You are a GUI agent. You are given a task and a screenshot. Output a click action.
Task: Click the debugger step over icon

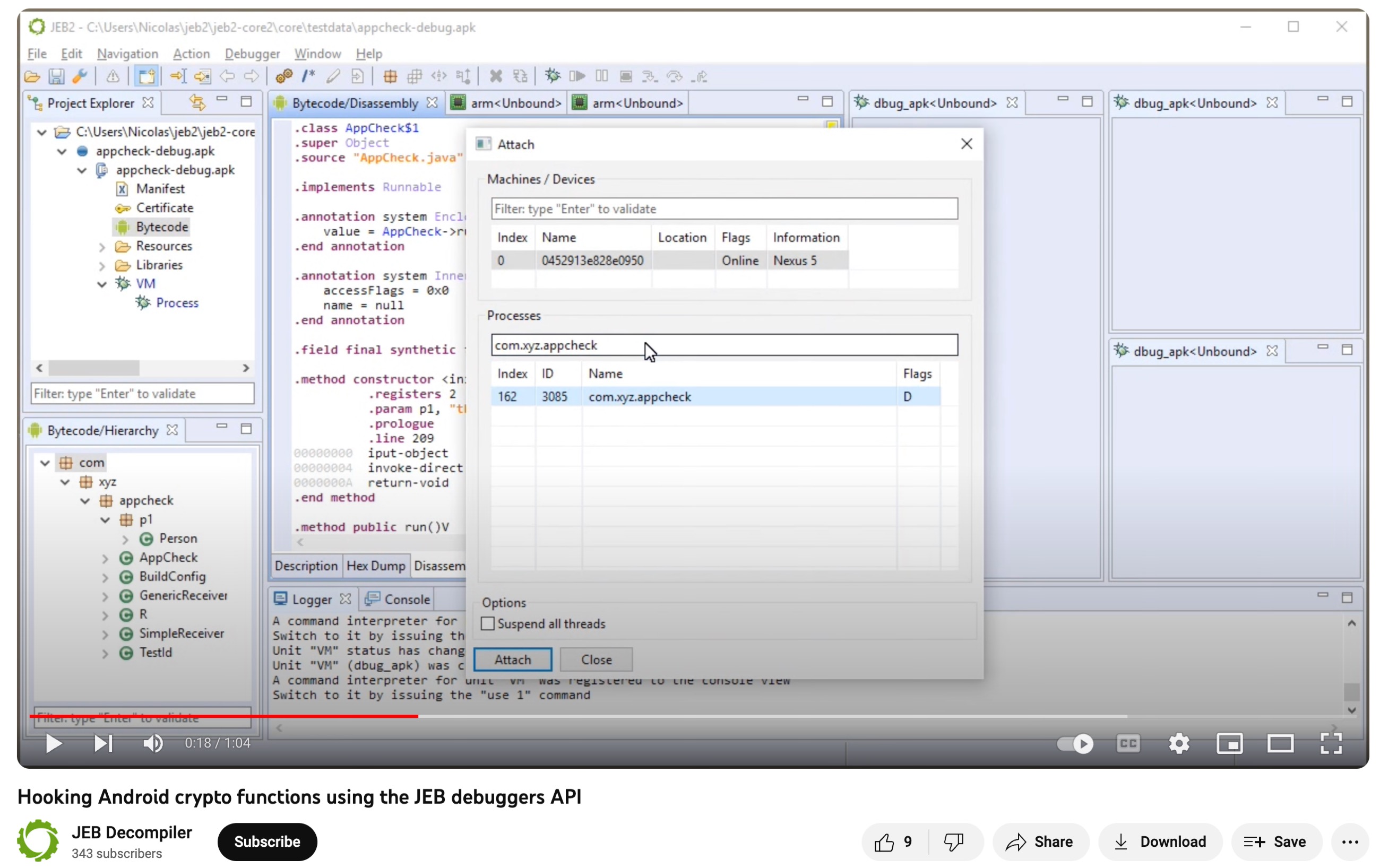pyautogui.click(x=675, y=76)
